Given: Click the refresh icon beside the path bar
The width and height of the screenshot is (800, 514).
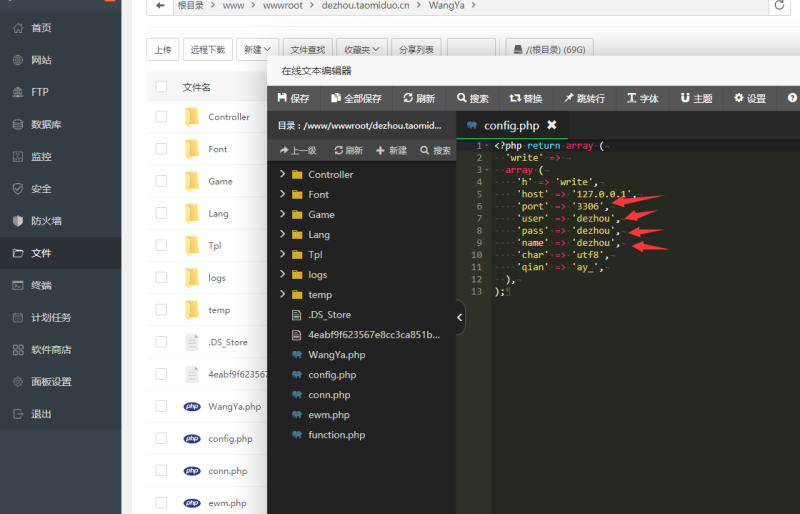Looking at the screenshot, I should click(779, 6).
